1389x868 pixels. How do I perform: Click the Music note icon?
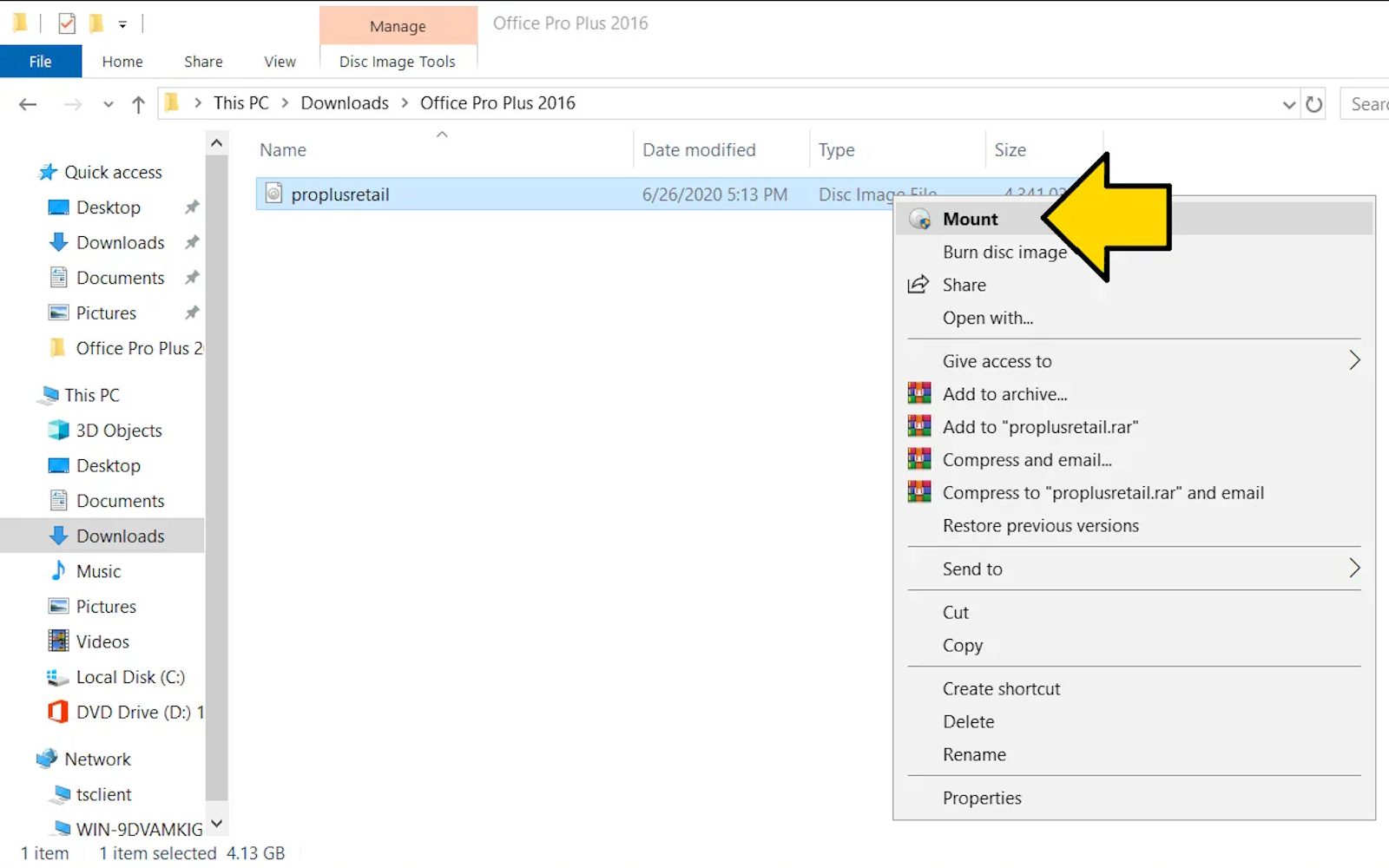click(58, 570)
